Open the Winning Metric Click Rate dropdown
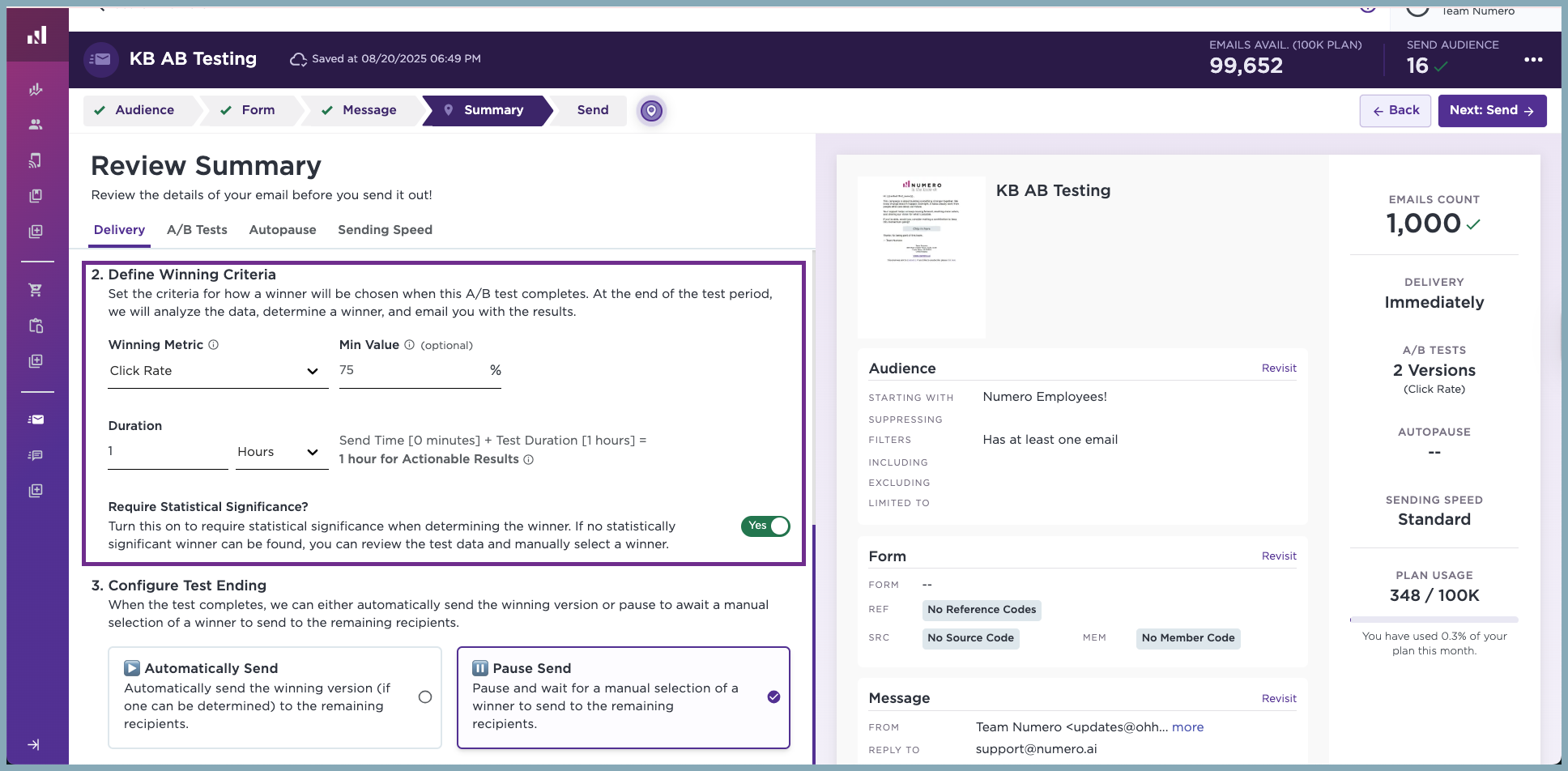Screen dimensions: 1568x771 218,371
